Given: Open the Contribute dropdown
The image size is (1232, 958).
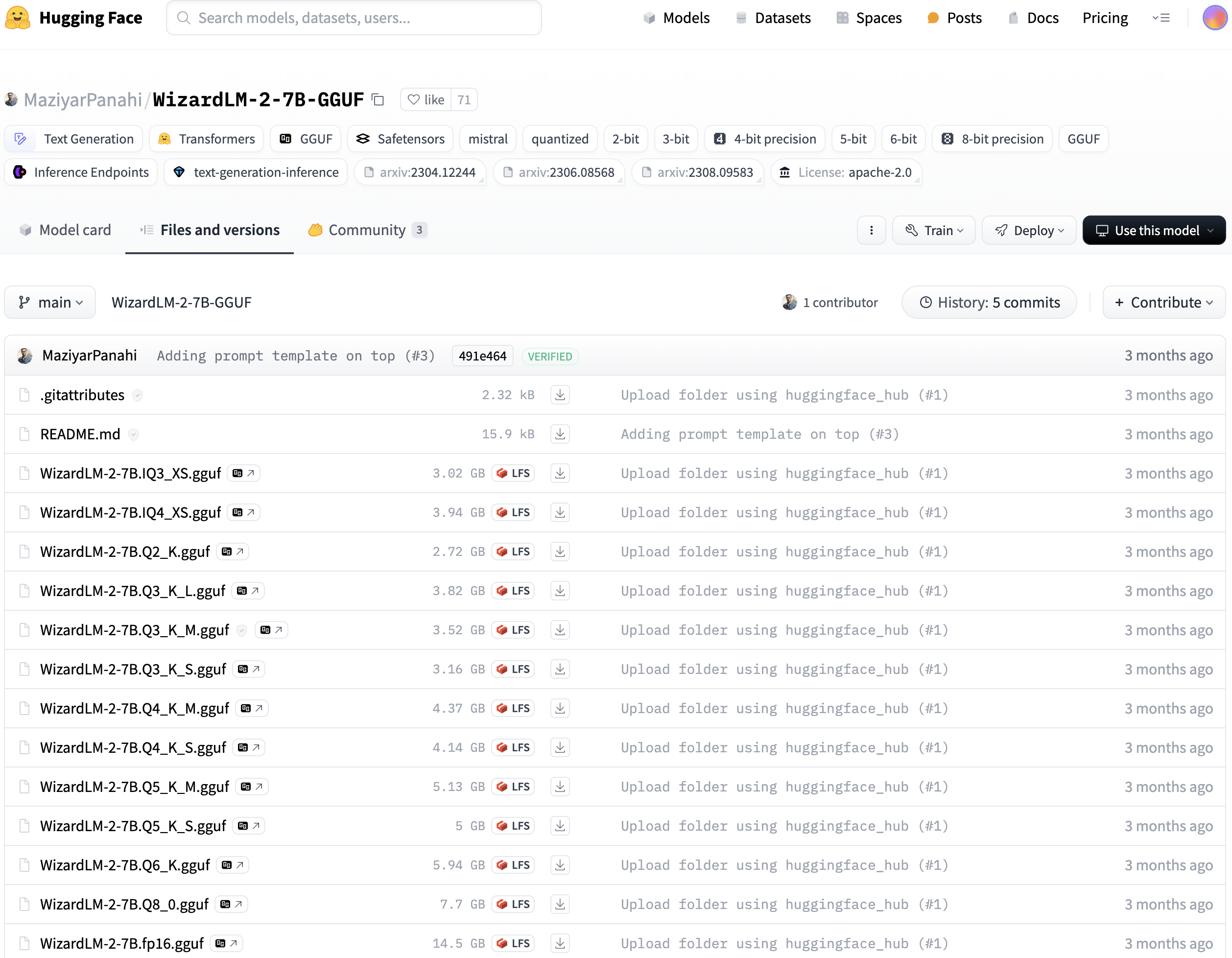Looking at the screenshot, I should (1164, 302).
